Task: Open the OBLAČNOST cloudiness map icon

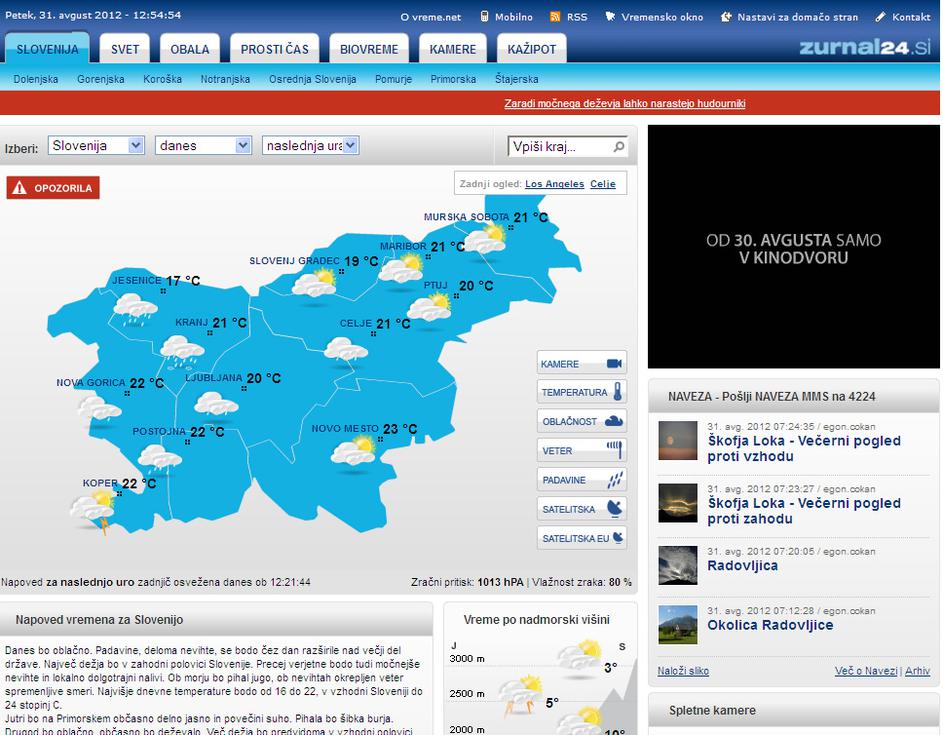Action: 614,421
